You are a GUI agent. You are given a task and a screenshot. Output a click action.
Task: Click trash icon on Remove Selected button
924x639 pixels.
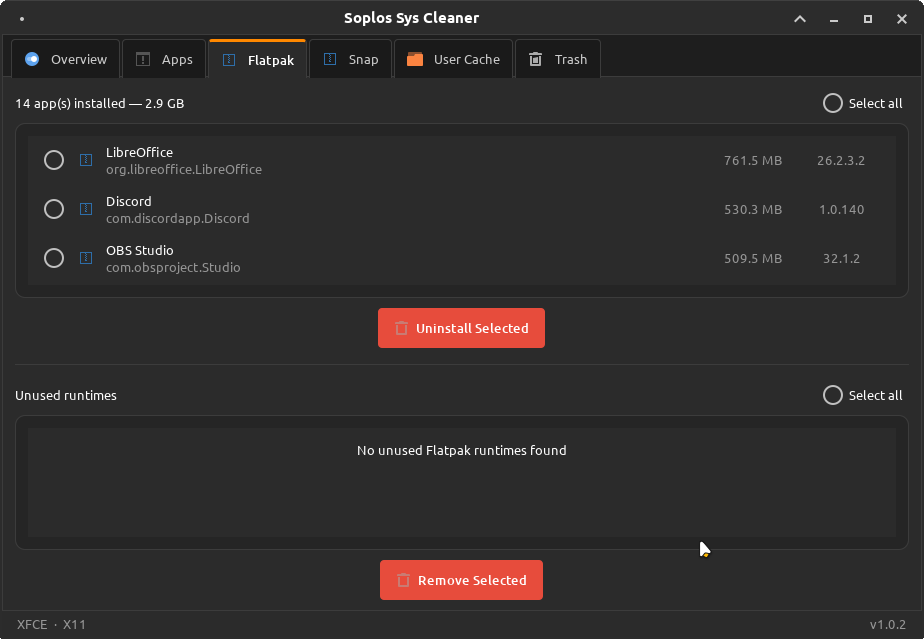click(x=403, y=580)
